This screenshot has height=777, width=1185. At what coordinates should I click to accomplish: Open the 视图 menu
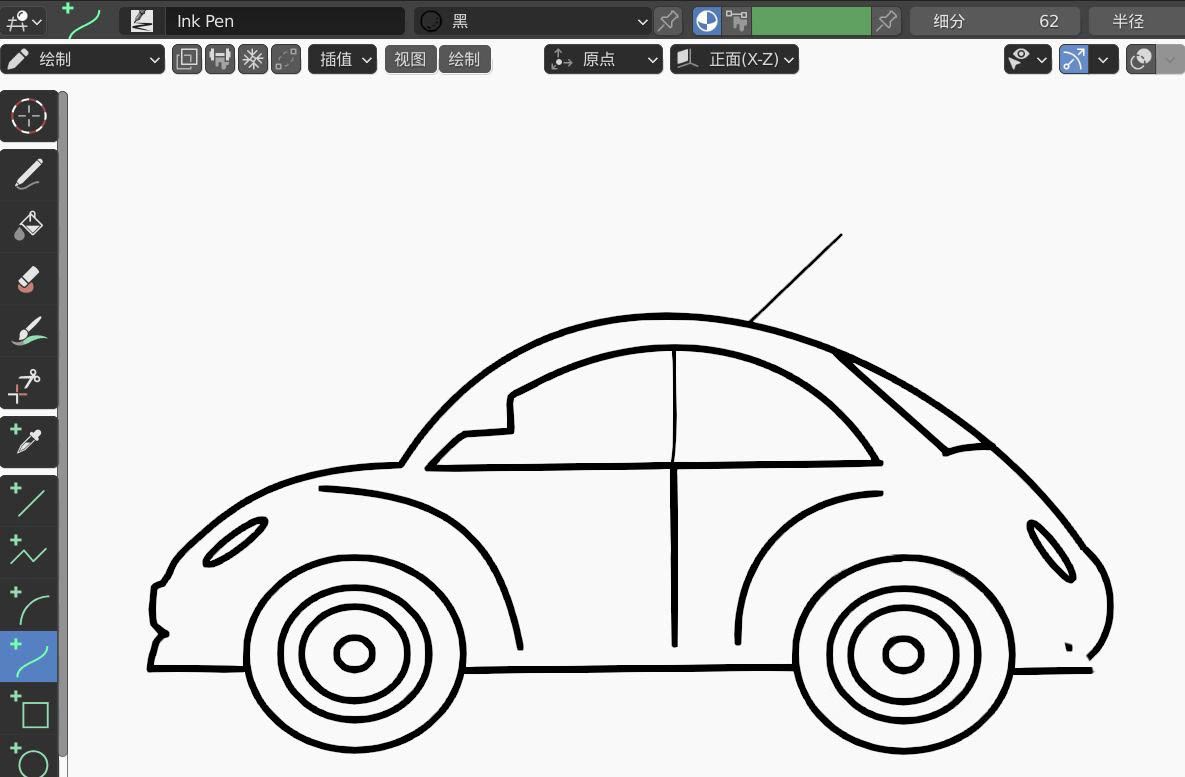tap(410, 59)
